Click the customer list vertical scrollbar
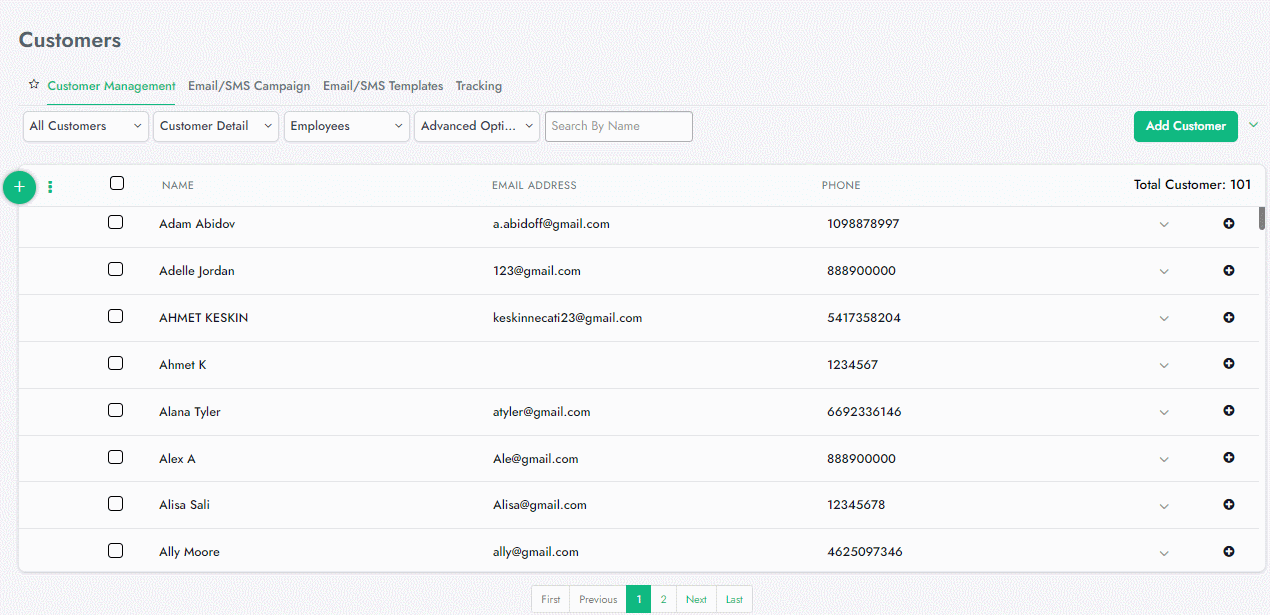The image size is (1270, 615). click(1262, 218)
